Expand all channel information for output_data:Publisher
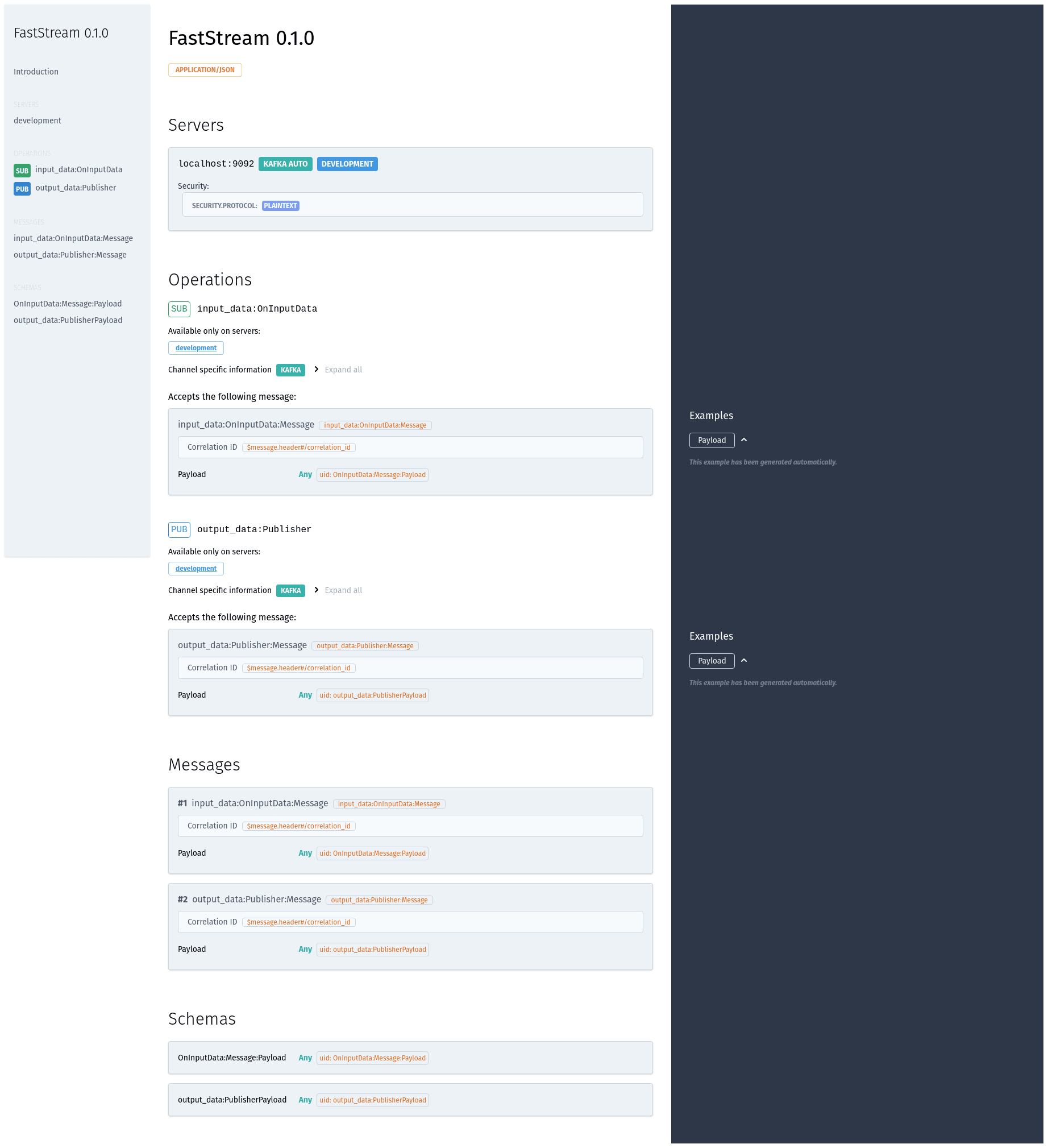This screenshot has width=1048, height=1148. 343,590
